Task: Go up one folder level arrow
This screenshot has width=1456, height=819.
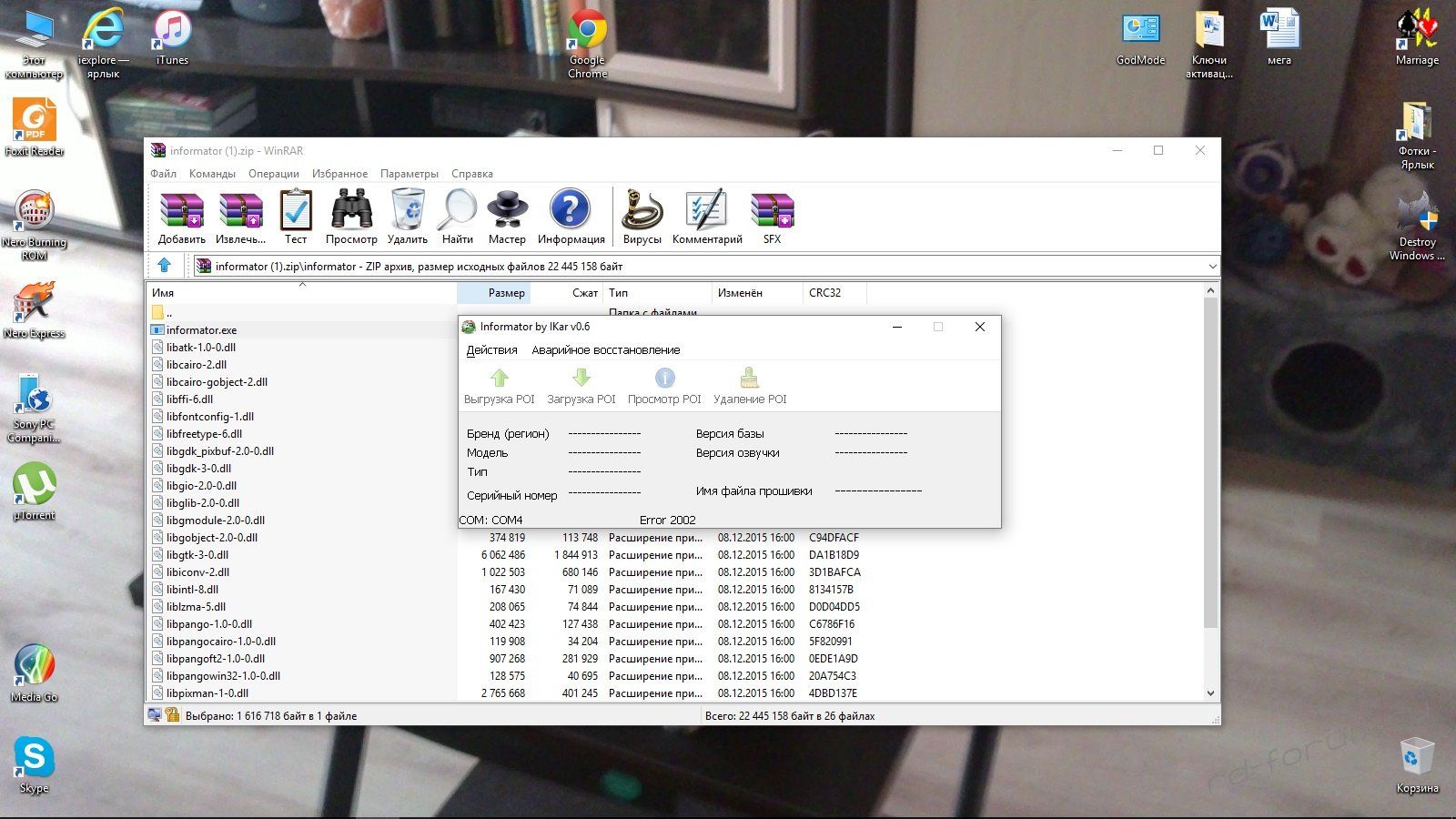Action: [x=165, y=266]
